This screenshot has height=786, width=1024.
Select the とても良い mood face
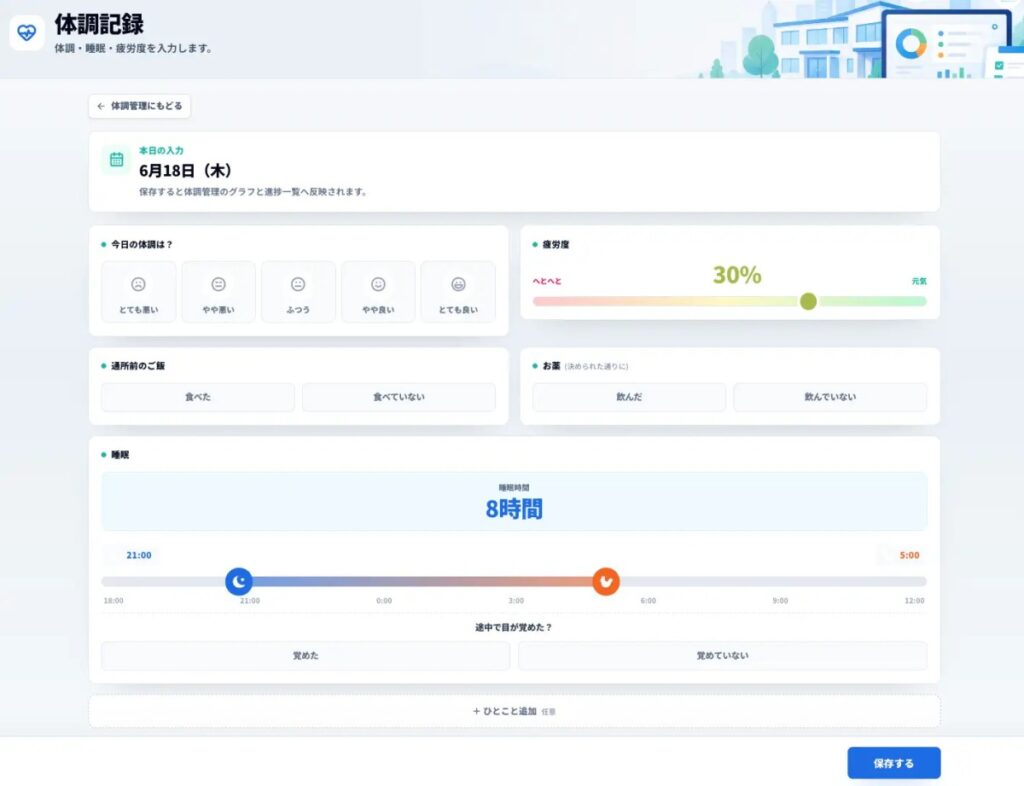458,292
